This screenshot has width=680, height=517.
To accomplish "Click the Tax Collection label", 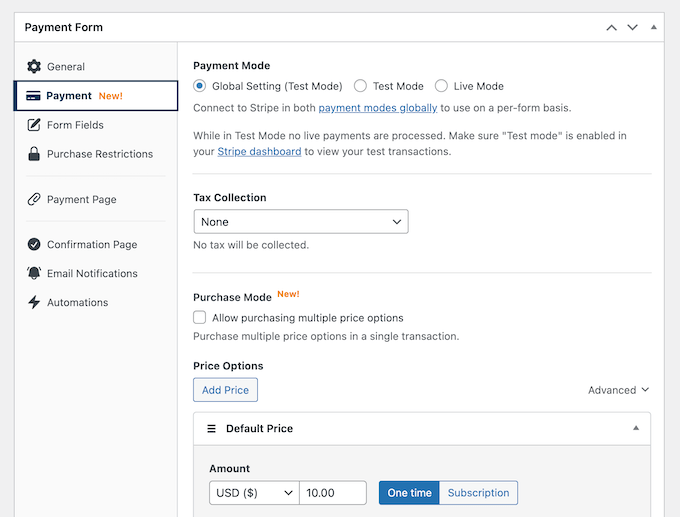I will click(230, 197).
